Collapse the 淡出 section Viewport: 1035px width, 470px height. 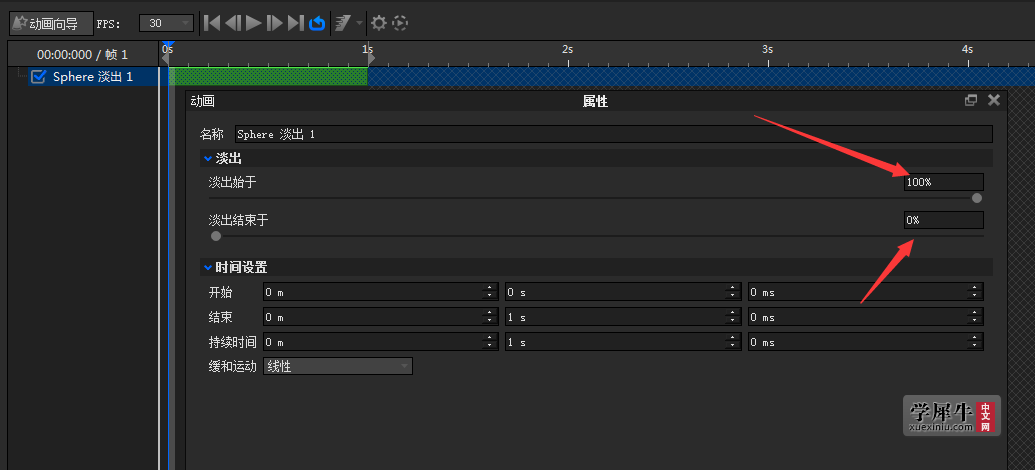tap(208, 158)
